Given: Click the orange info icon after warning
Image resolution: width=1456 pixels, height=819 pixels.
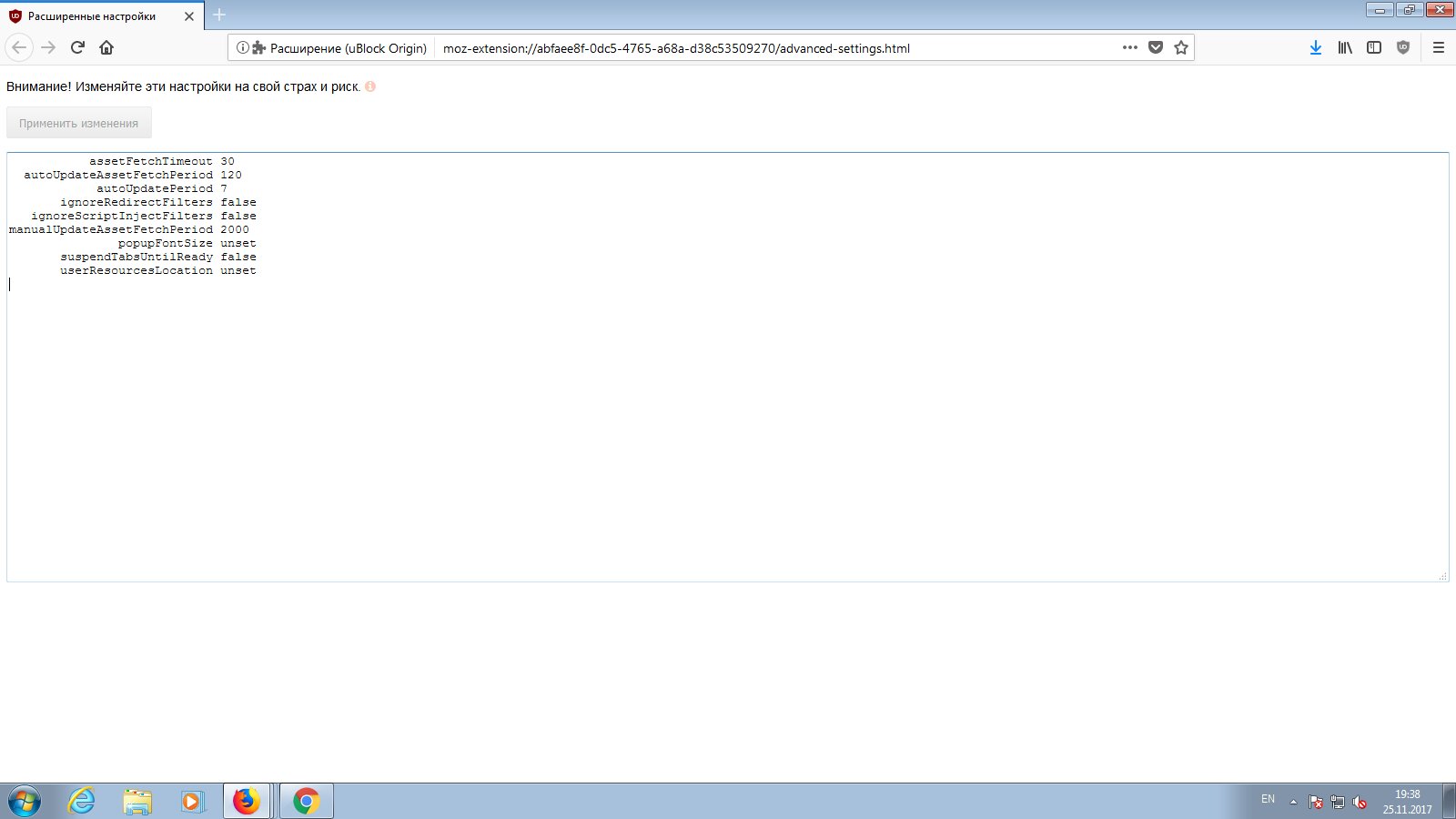Looking at the screenshot, I should [370, 86].
